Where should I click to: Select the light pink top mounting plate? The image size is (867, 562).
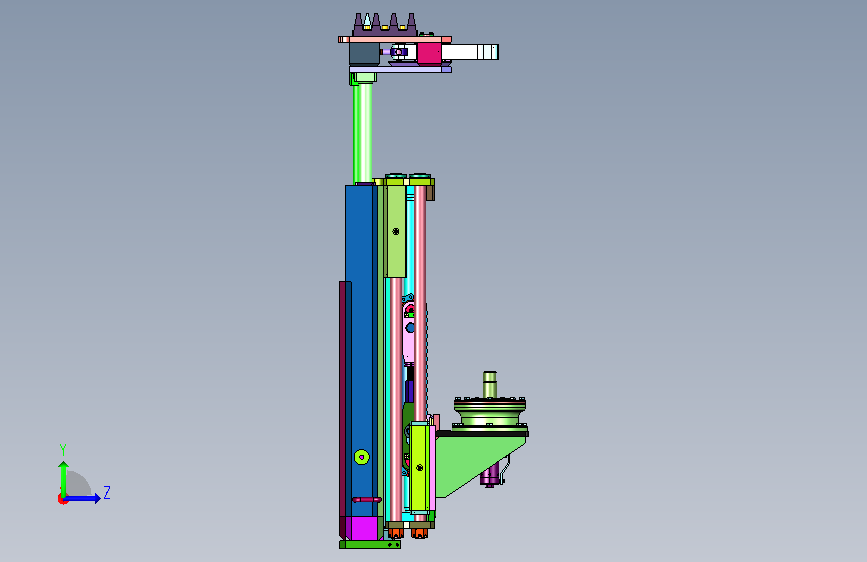[395, 40]
